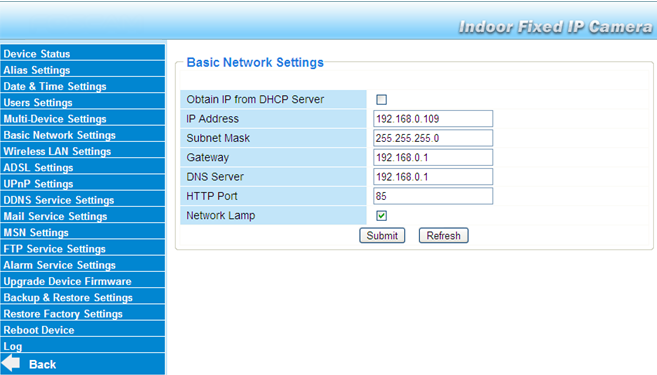Select Restore Factory Settings
Screen dimensions: 657x375
pos(63,314)
